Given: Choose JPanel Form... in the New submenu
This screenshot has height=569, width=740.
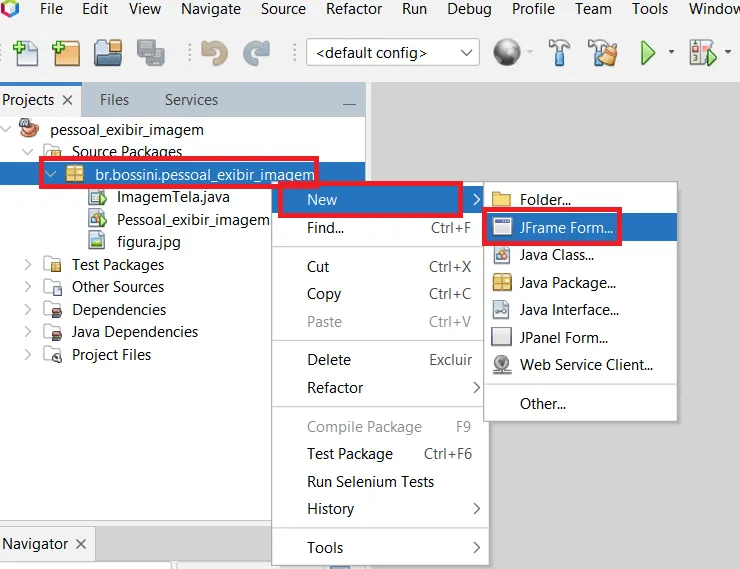Looking at the screenshot, I should point(580,337).
